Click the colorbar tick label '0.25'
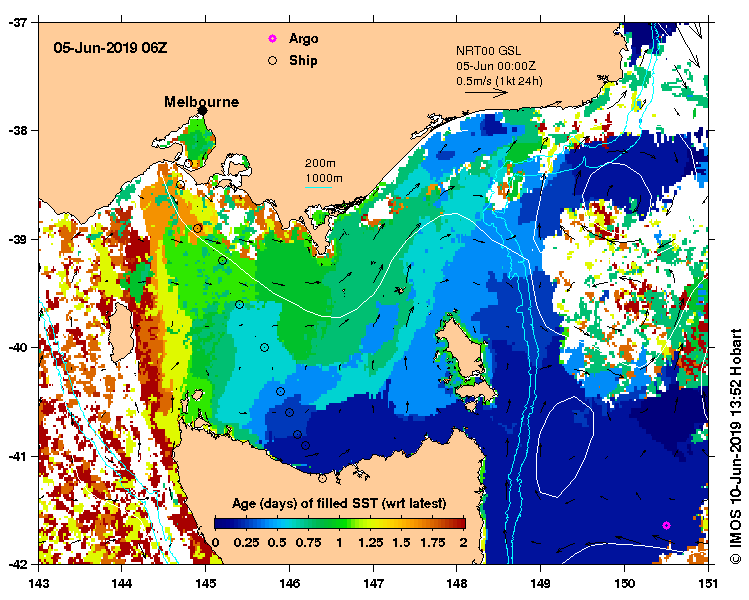This screenshot has height=600, width=749. click(246, 543)
